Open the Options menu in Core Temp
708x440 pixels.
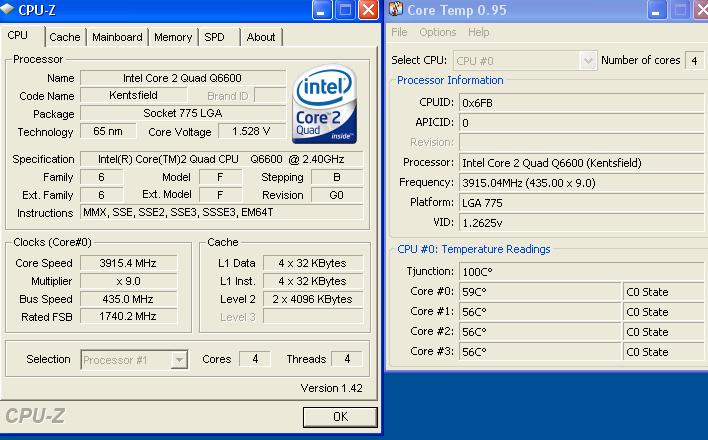pyautogui.click(x=438, y=33)
